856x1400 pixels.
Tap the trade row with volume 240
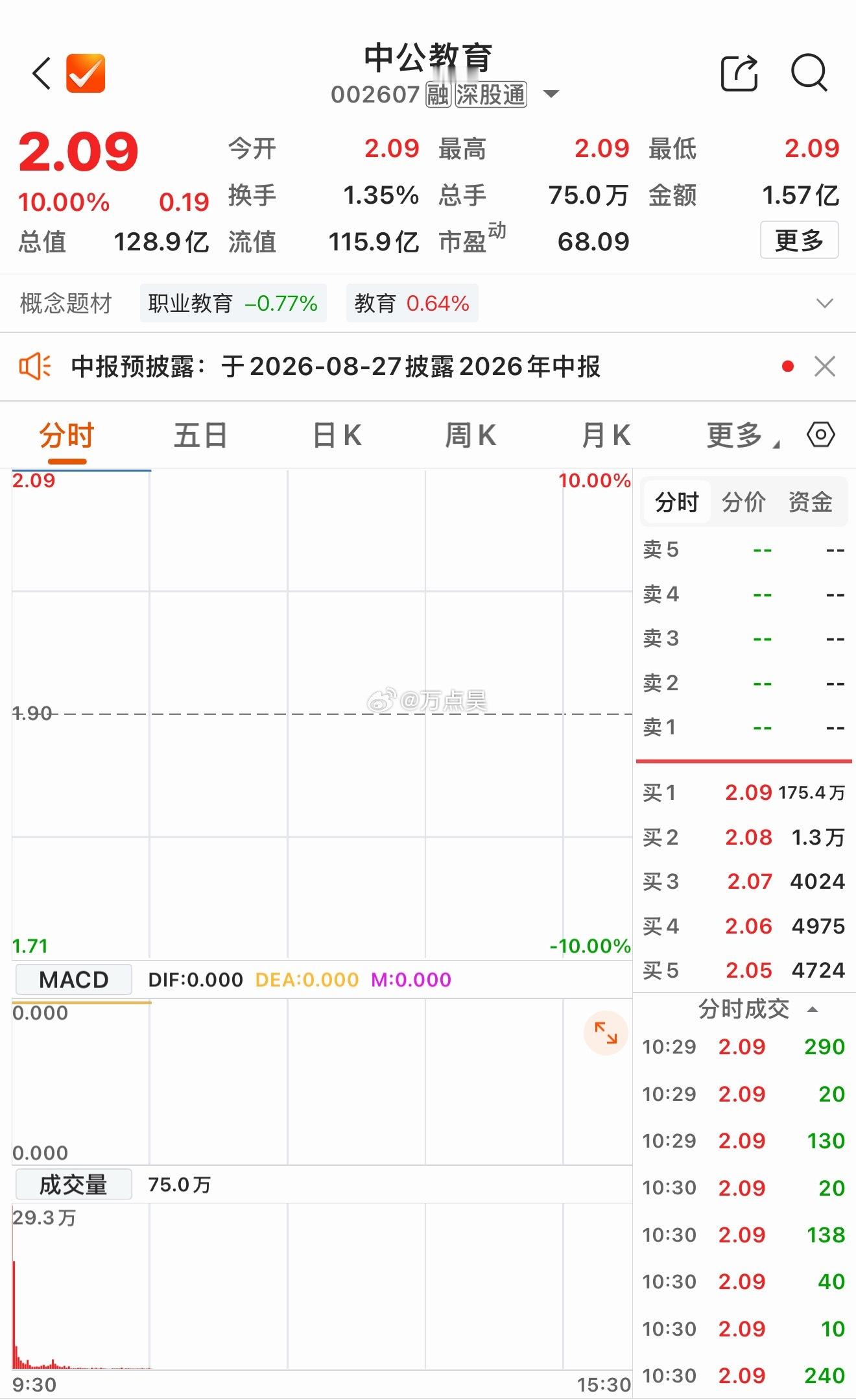743,1375
